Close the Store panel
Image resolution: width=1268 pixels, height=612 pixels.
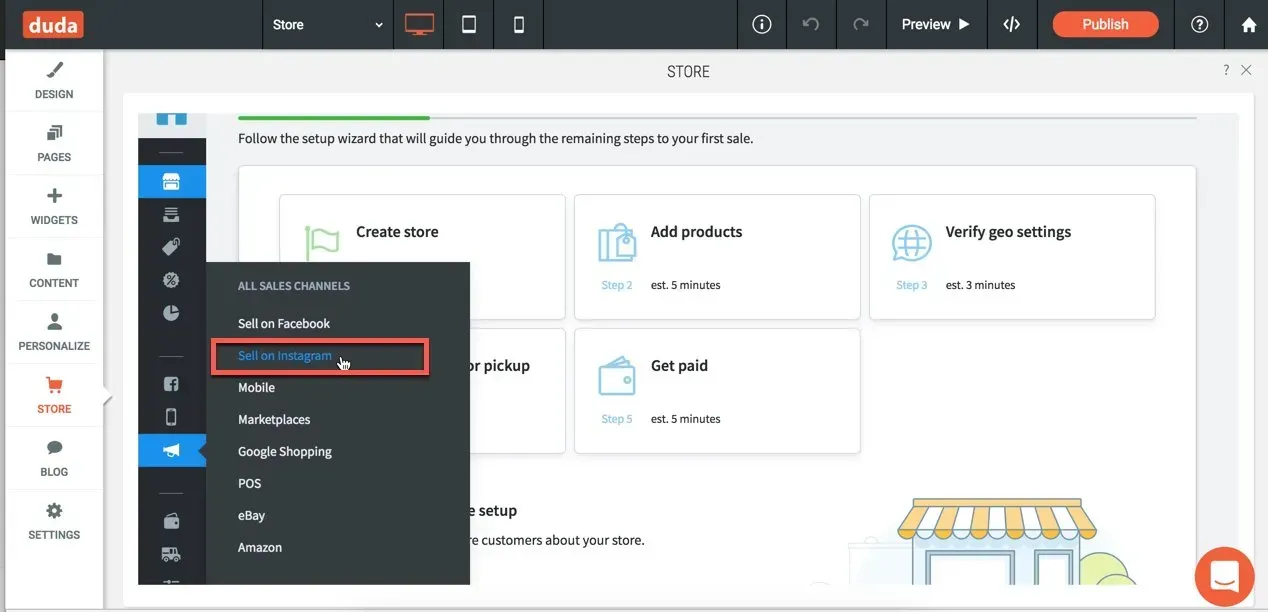(1246, 71)
